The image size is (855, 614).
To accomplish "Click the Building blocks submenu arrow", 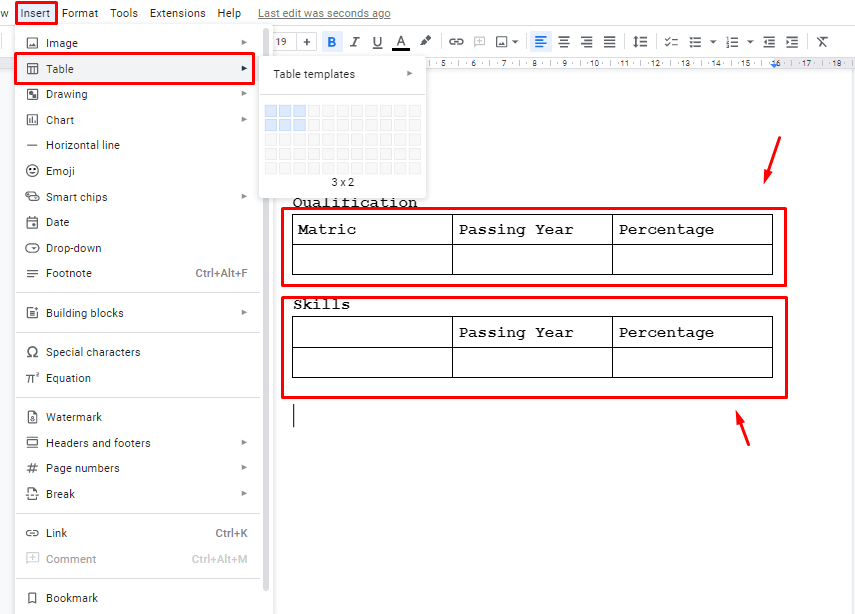I will click(244, 312).
